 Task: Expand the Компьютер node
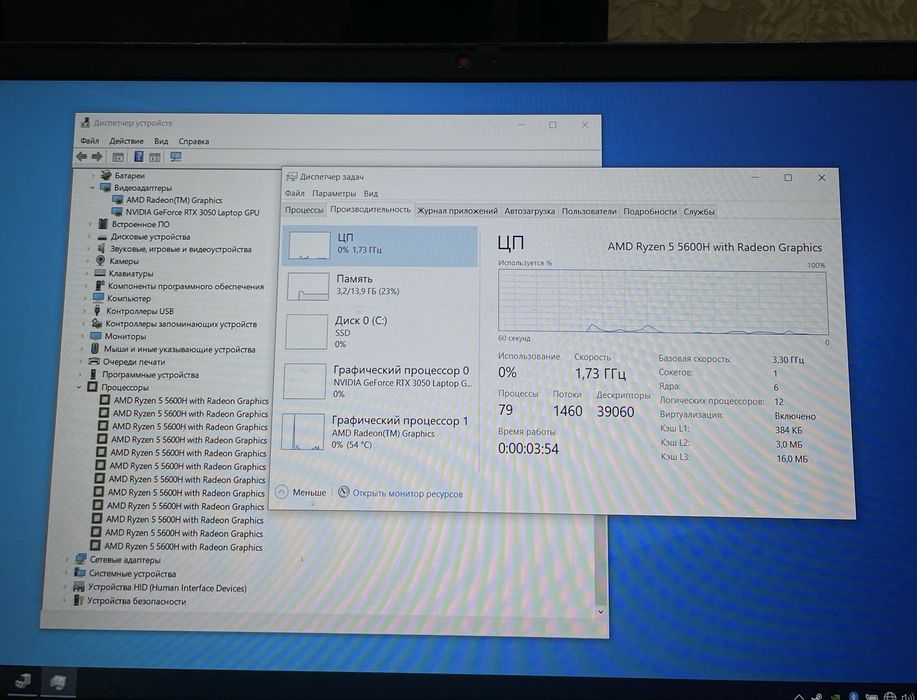tap(85, 298)
